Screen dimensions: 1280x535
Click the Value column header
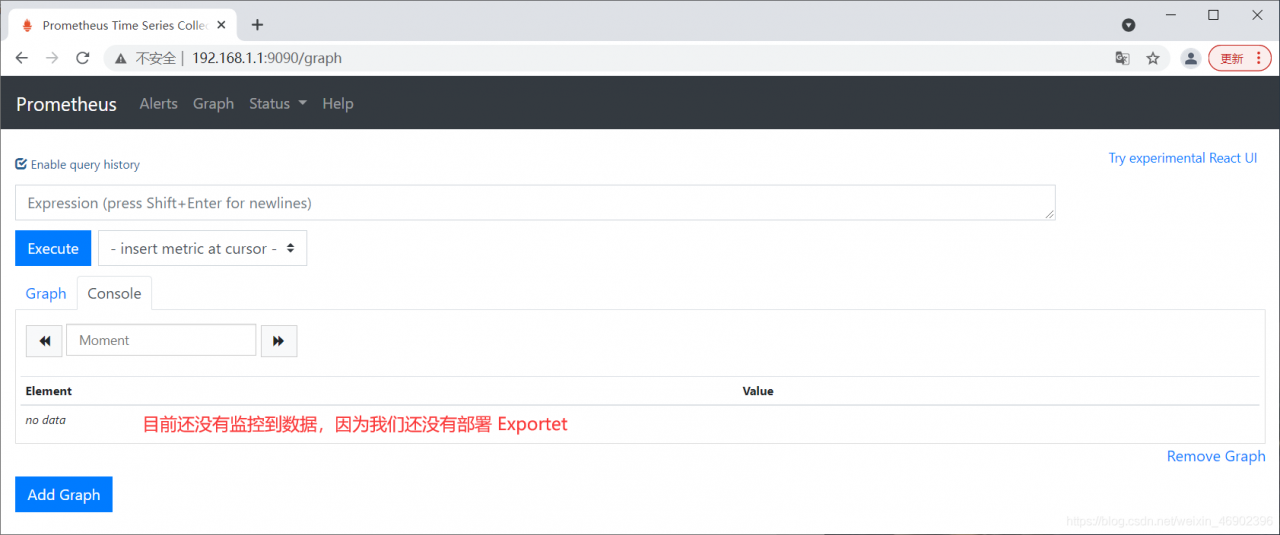(758, 391)
